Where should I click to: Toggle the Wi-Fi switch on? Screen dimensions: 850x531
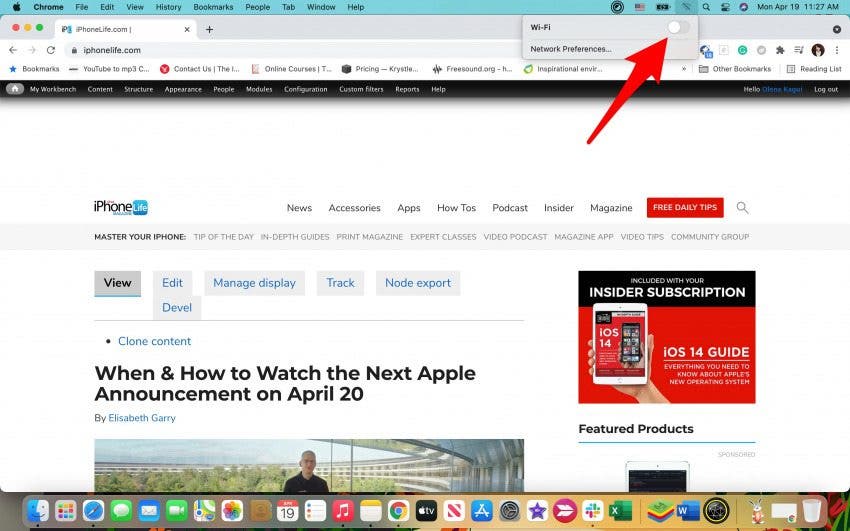[x=678, y=27]
